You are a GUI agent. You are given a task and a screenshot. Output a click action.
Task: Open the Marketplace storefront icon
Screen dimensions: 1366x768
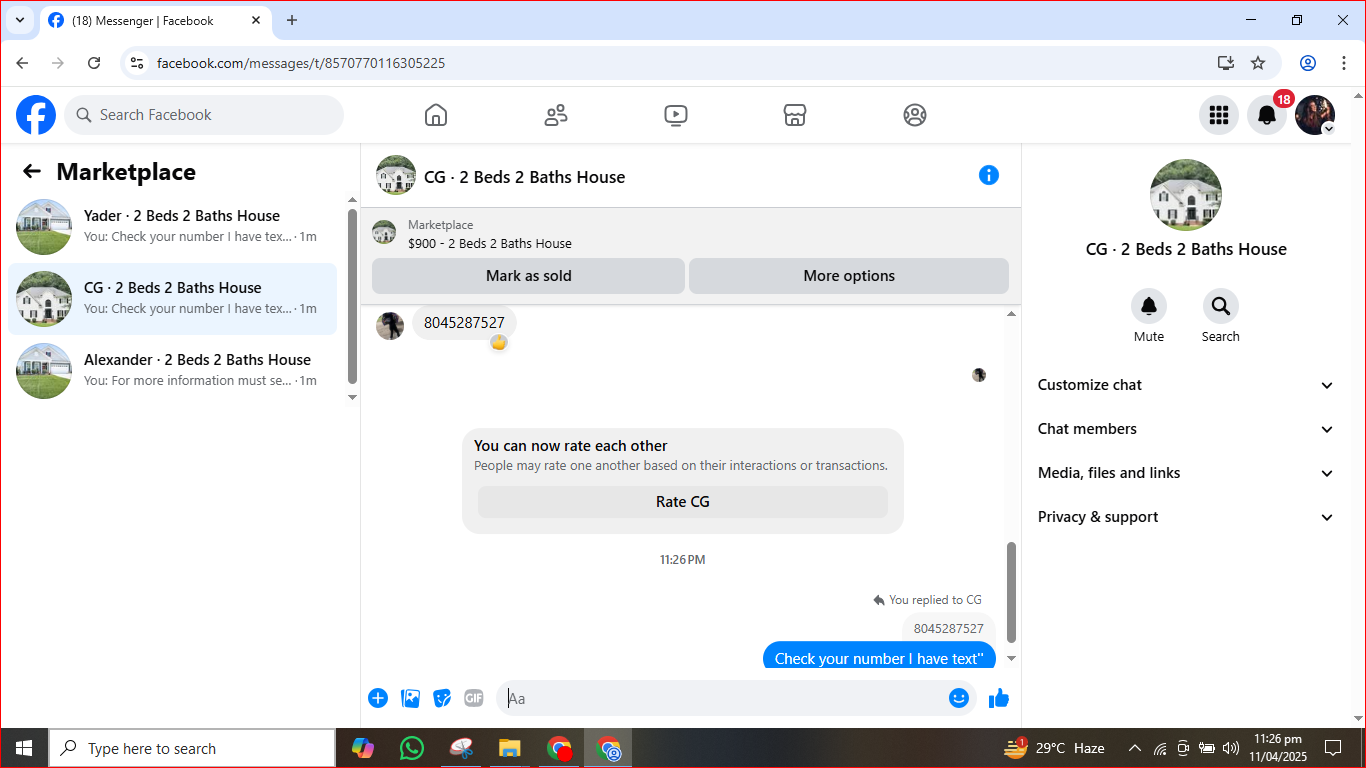coord(795,115)
